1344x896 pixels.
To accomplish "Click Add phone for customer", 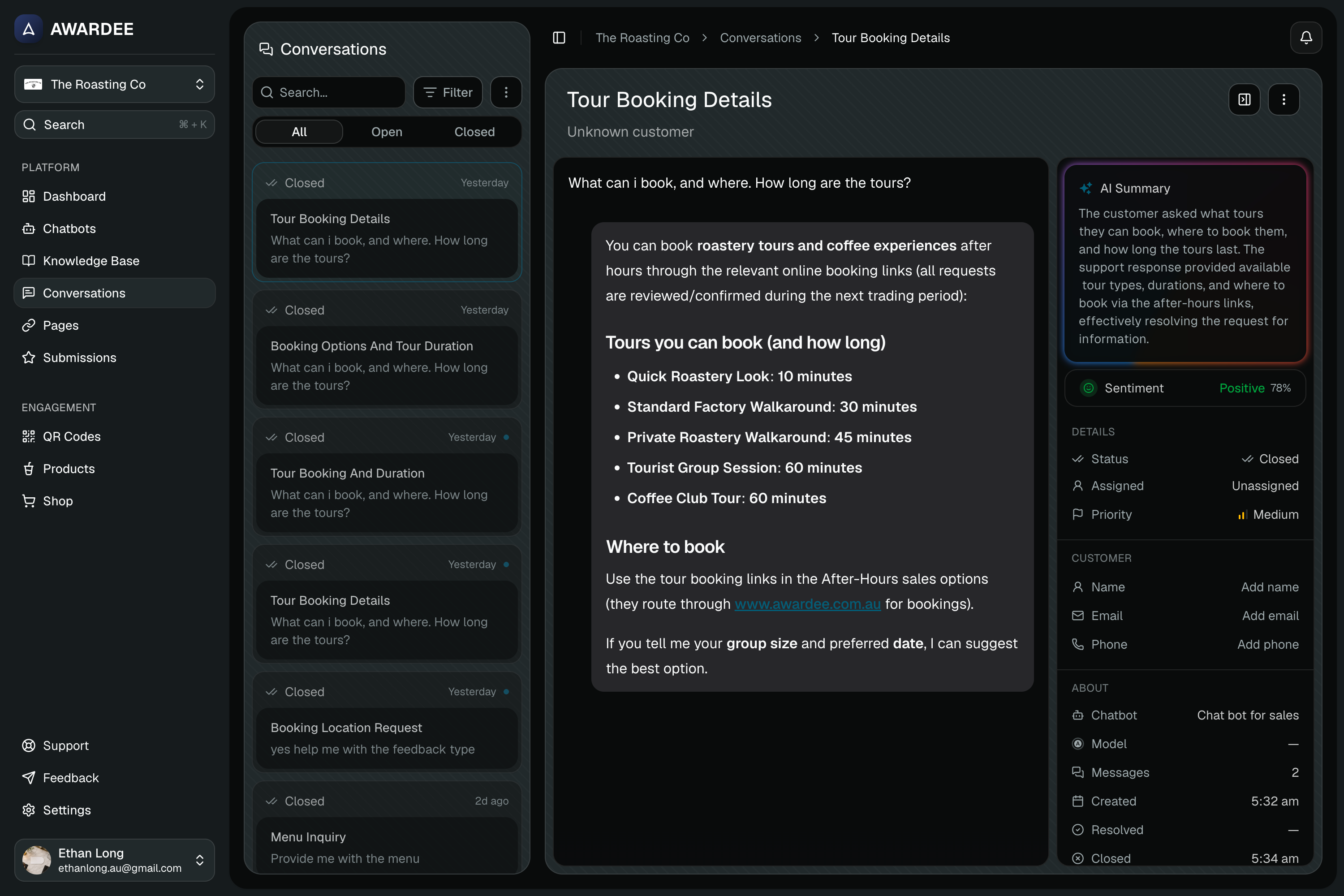I will tap(1268, 645).
